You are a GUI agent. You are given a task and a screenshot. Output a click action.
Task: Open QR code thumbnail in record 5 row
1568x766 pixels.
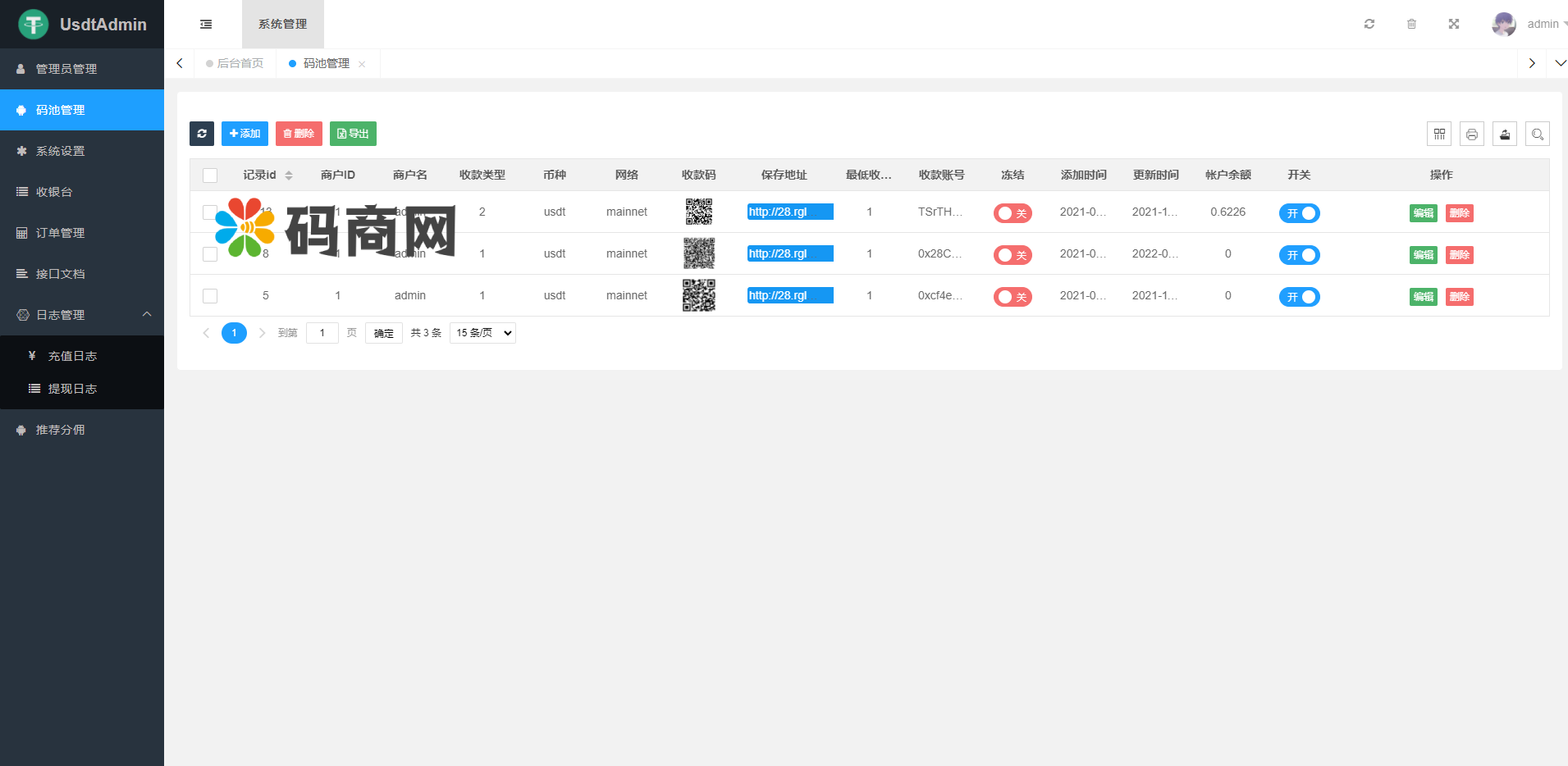pos(698,295)
